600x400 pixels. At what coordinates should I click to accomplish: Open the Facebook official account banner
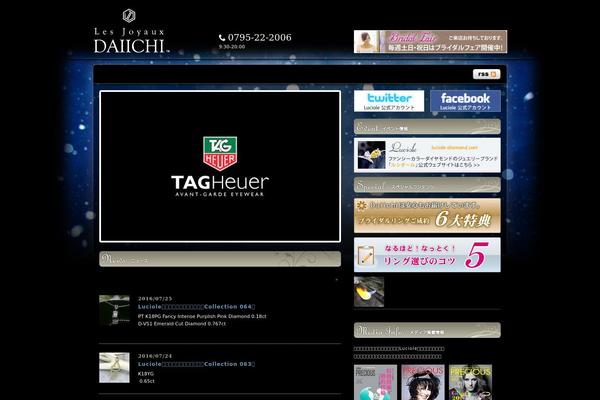[x=465, y=101]
